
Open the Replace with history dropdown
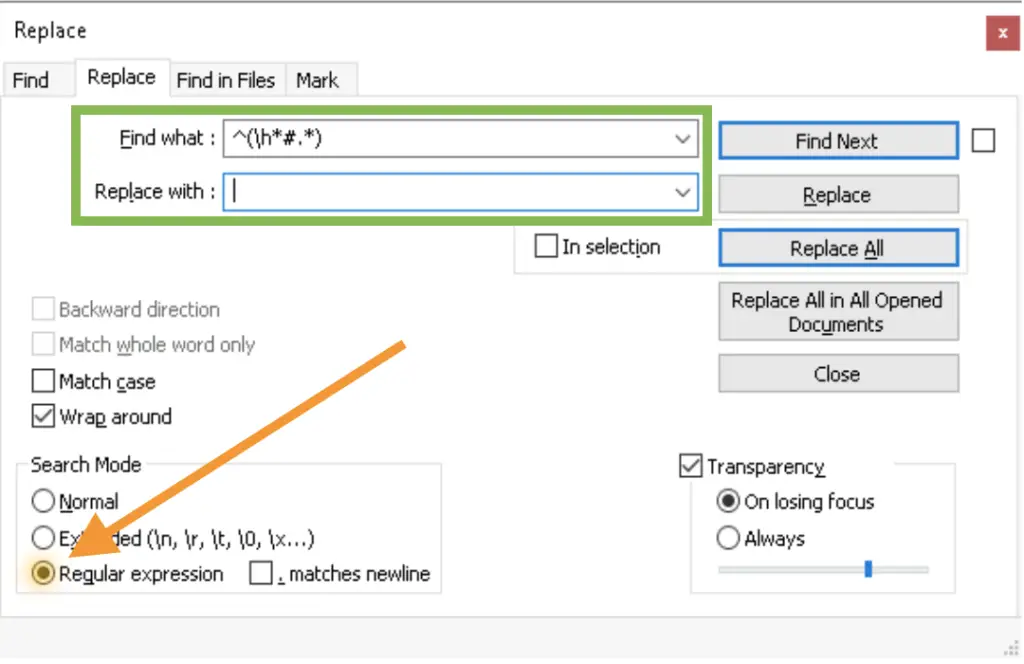pyautogui.click(x=683, y=192)
